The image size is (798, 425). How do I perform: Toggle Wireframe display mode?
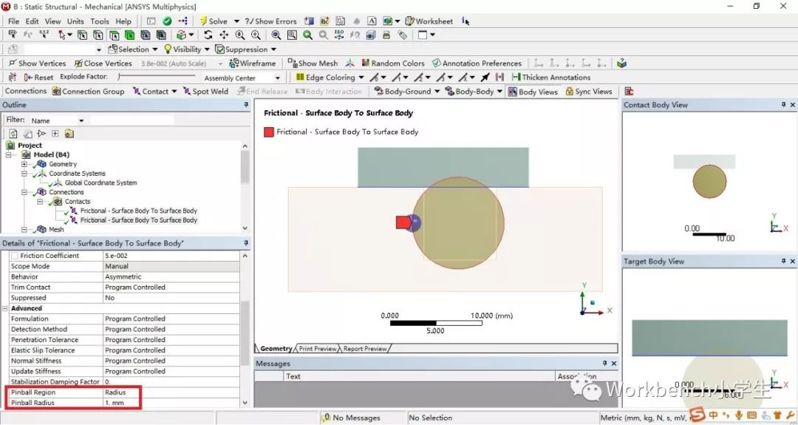pos(252,63)
